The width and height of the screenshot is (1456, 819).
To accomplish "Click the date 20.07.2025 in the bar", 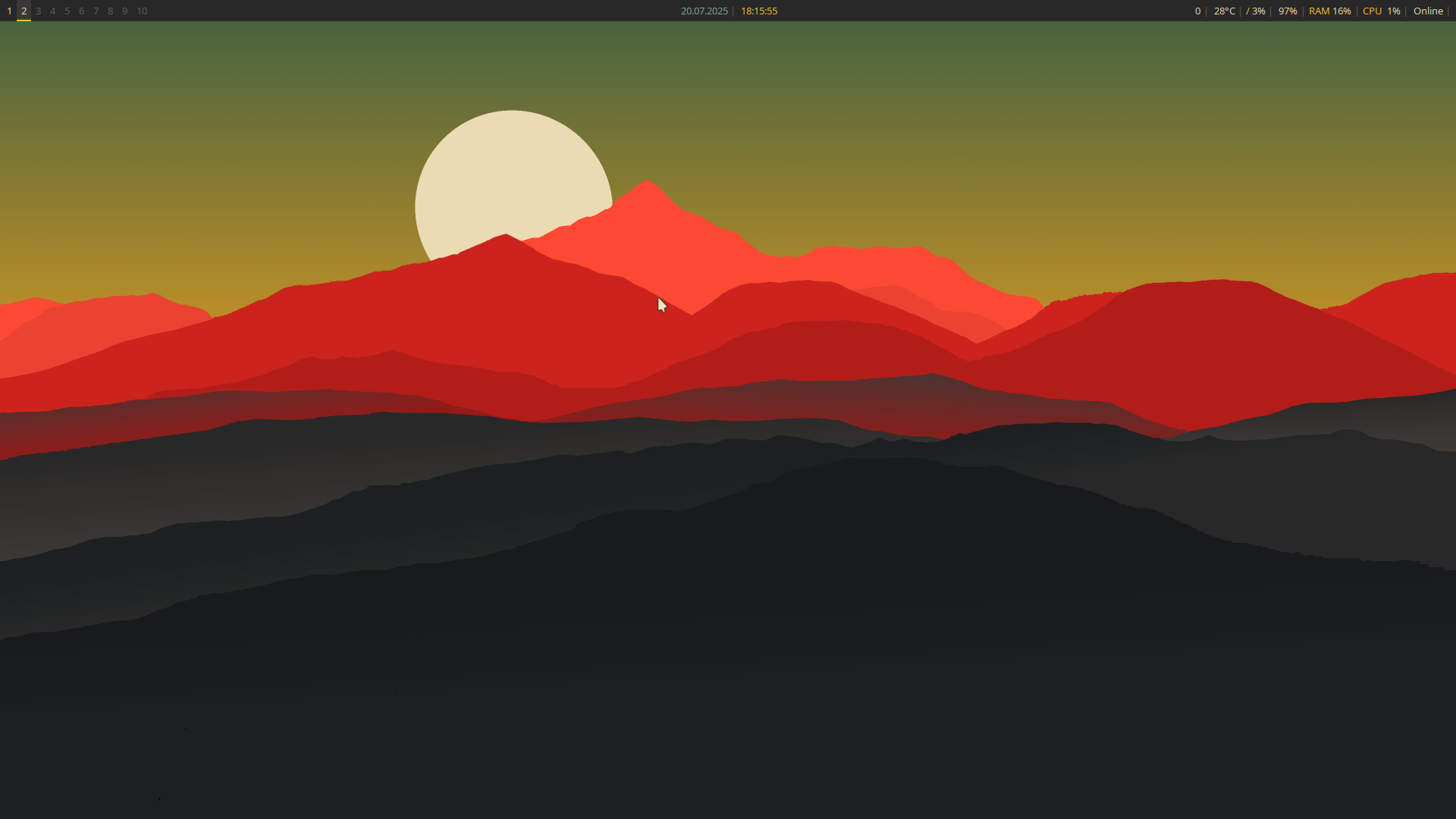I will 704,11.
